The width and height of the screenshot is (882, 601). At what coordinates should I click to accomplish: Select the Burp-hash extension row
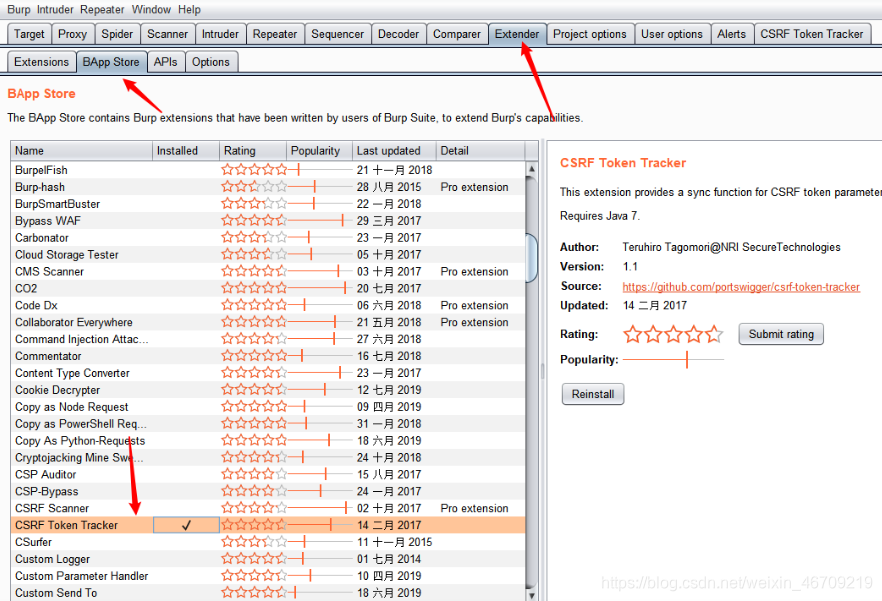coord(268,187)
